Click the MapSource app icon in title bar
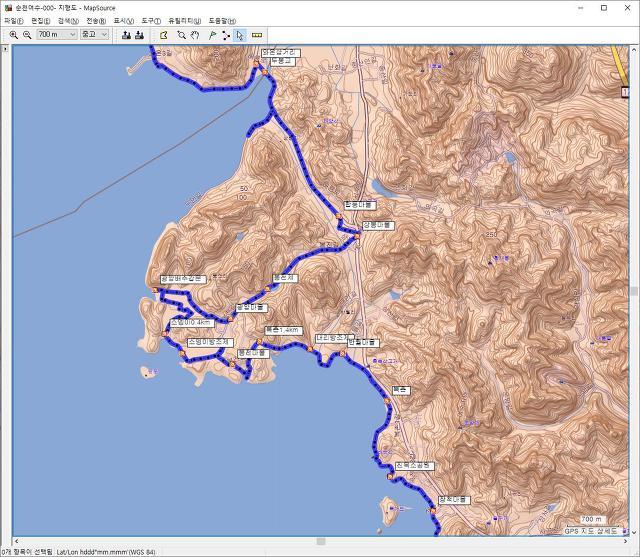Image resolution: width=640 pixels, height=557 pixels. click(8, 8)
